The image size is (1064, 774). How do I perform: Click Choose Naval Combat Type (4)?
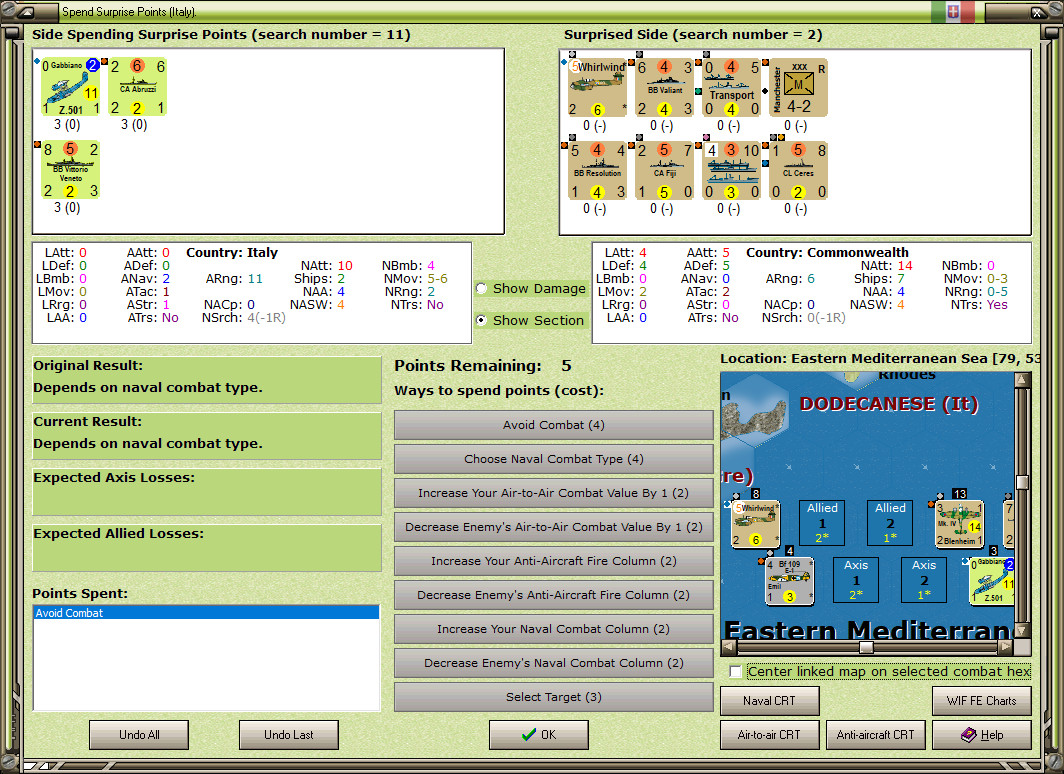click(554, 459)
